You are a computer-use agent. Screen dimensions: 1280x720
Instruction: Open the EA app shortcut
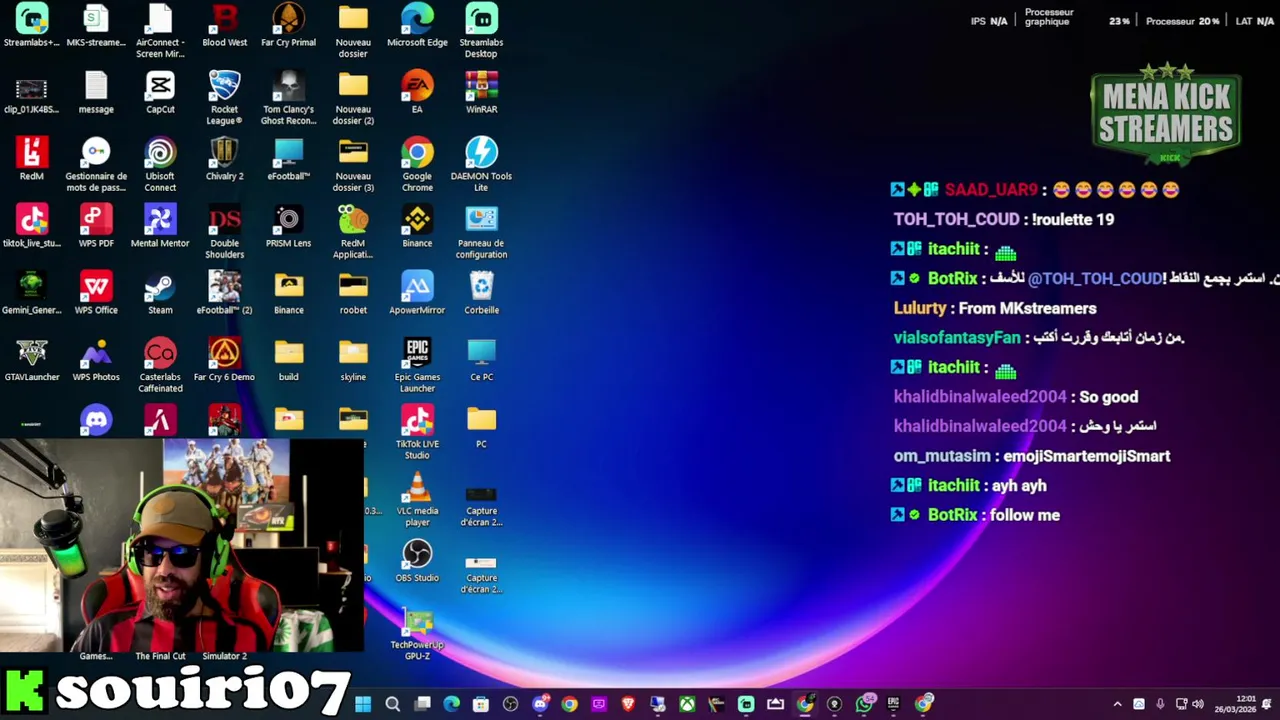[x=417, y=93]
